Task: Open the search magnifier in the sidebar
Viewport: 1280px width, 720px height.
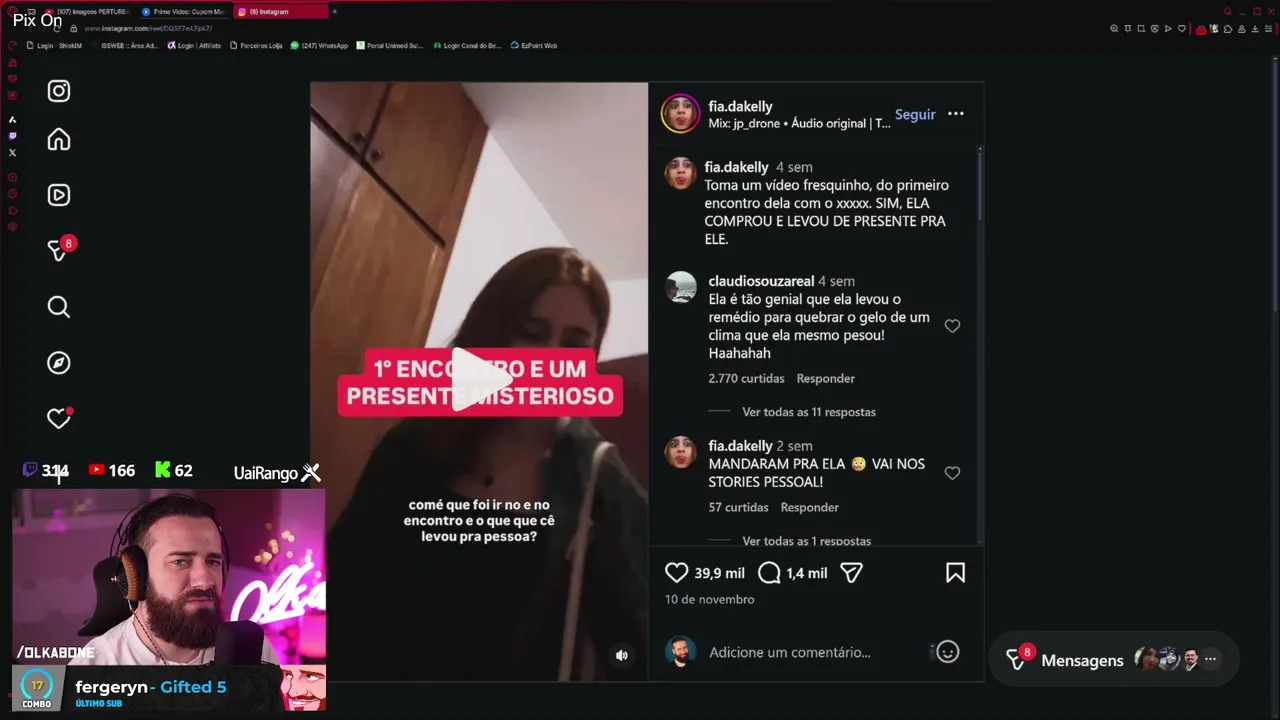Action: [59, 307]
